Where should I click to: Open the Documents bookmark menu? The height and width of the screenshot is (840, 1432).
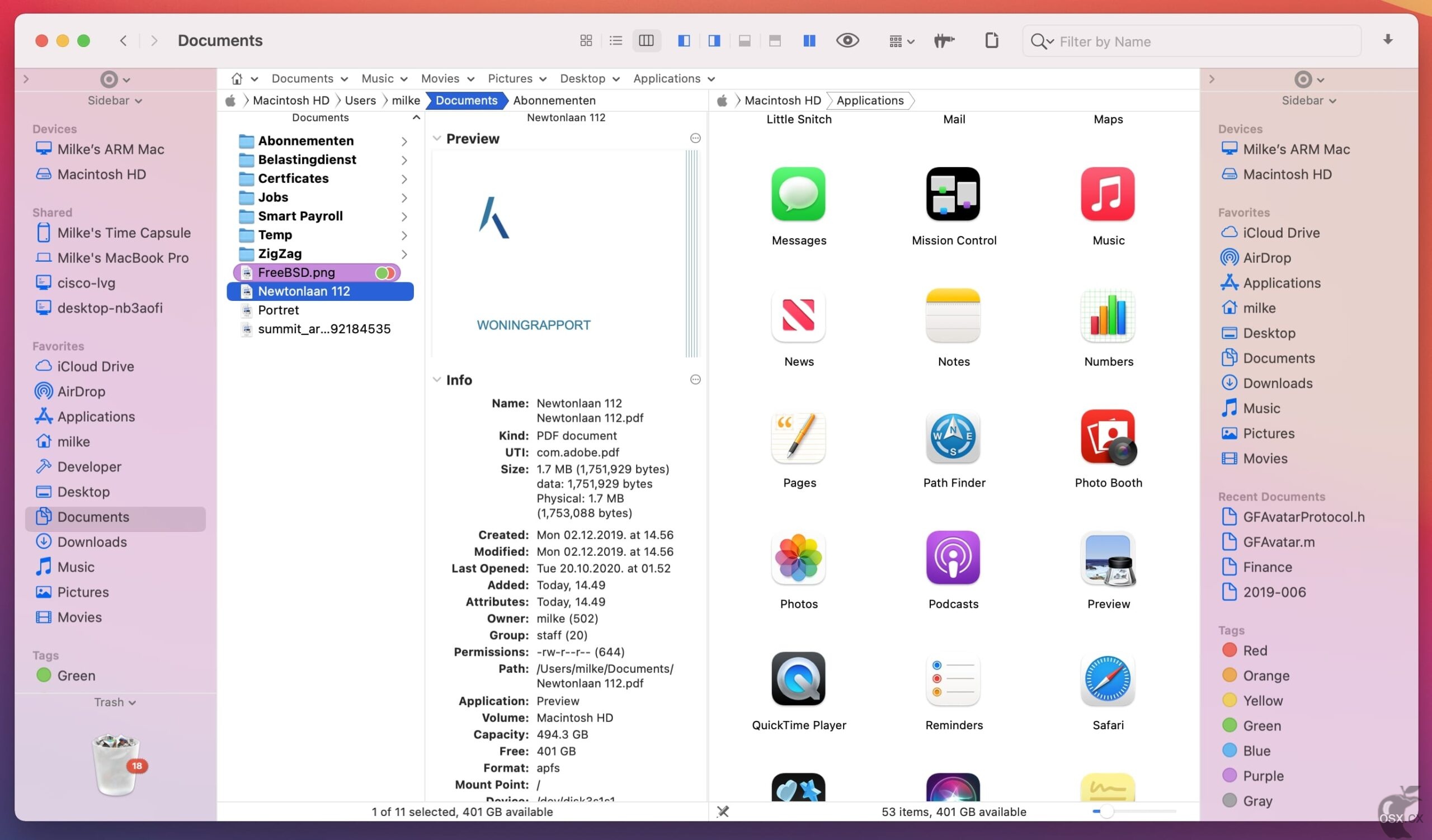point(309,78)
